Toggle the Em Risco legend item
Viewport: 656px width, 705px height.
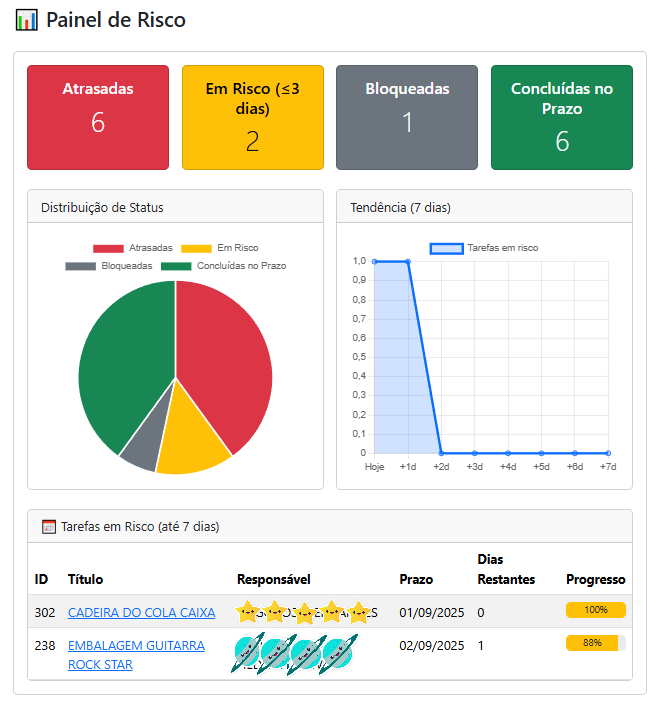click(x=221, y=248)
